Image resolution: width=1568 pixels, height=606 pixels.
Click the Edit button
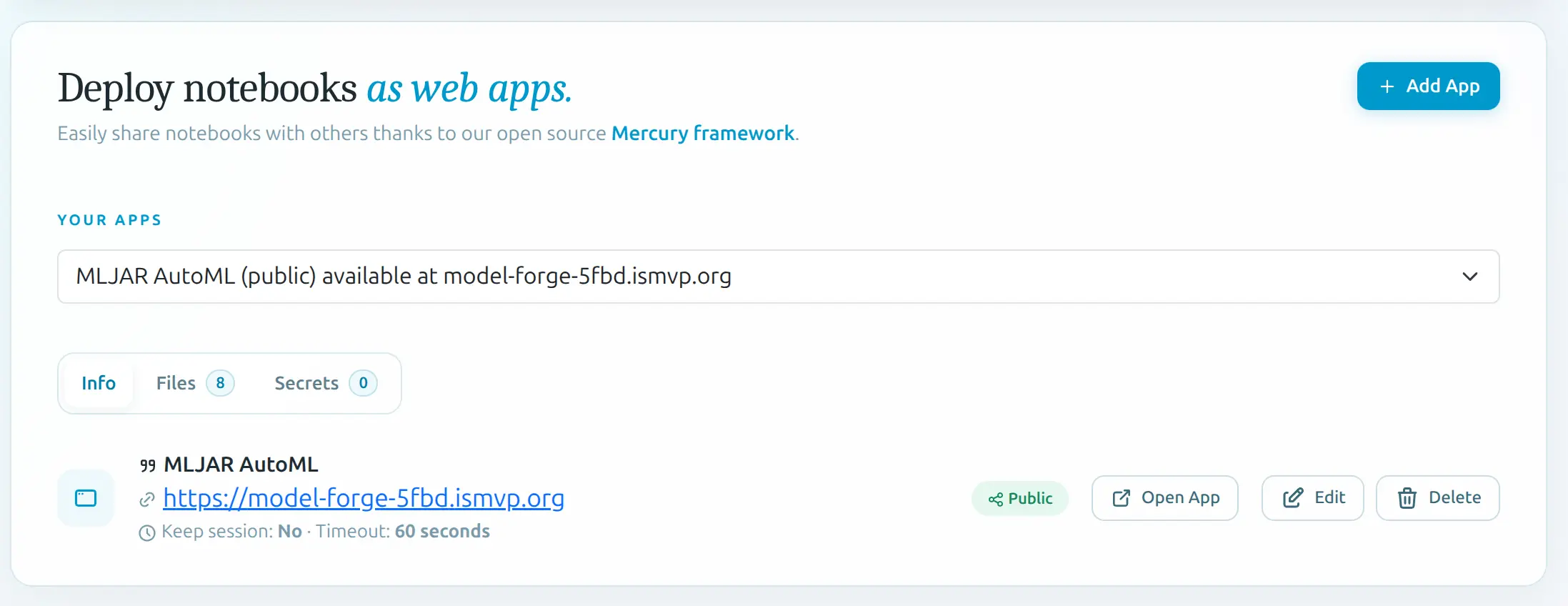pos(1313,498)
